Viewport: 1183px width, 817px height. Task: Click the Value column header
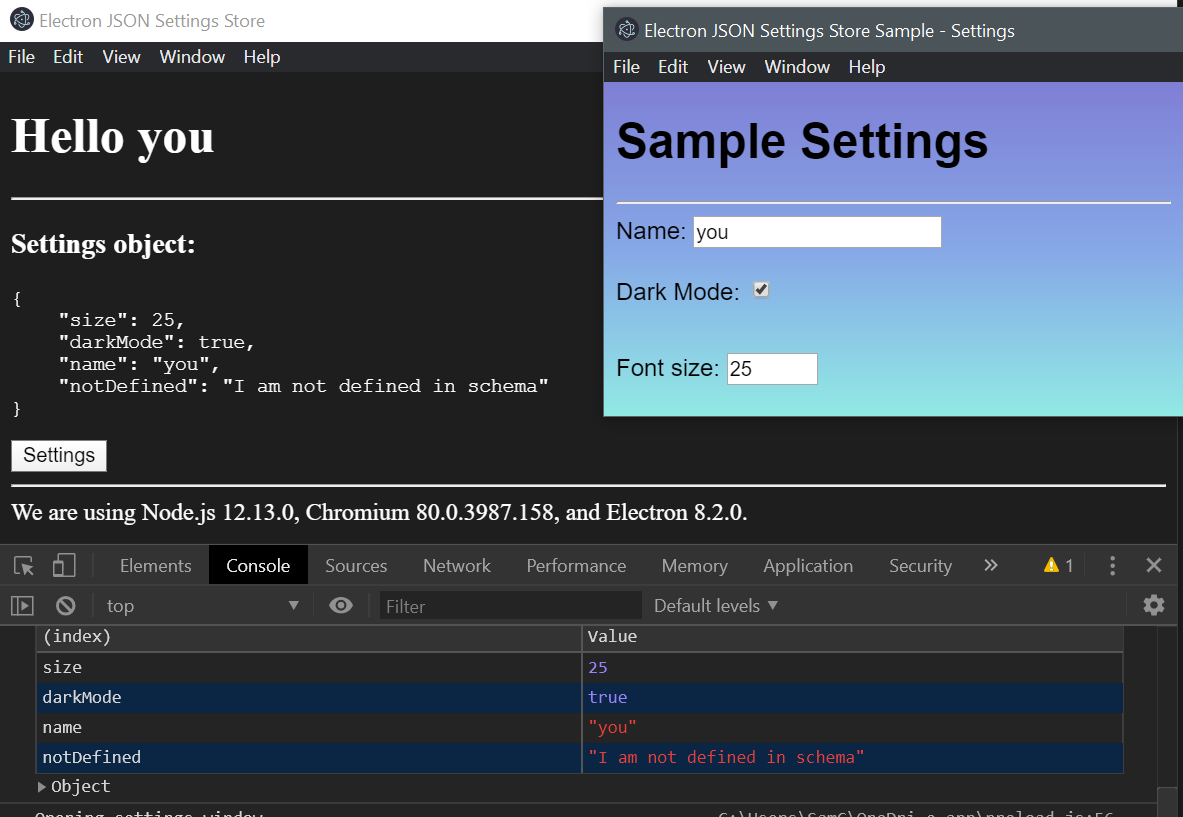click(x=853, y=637)
